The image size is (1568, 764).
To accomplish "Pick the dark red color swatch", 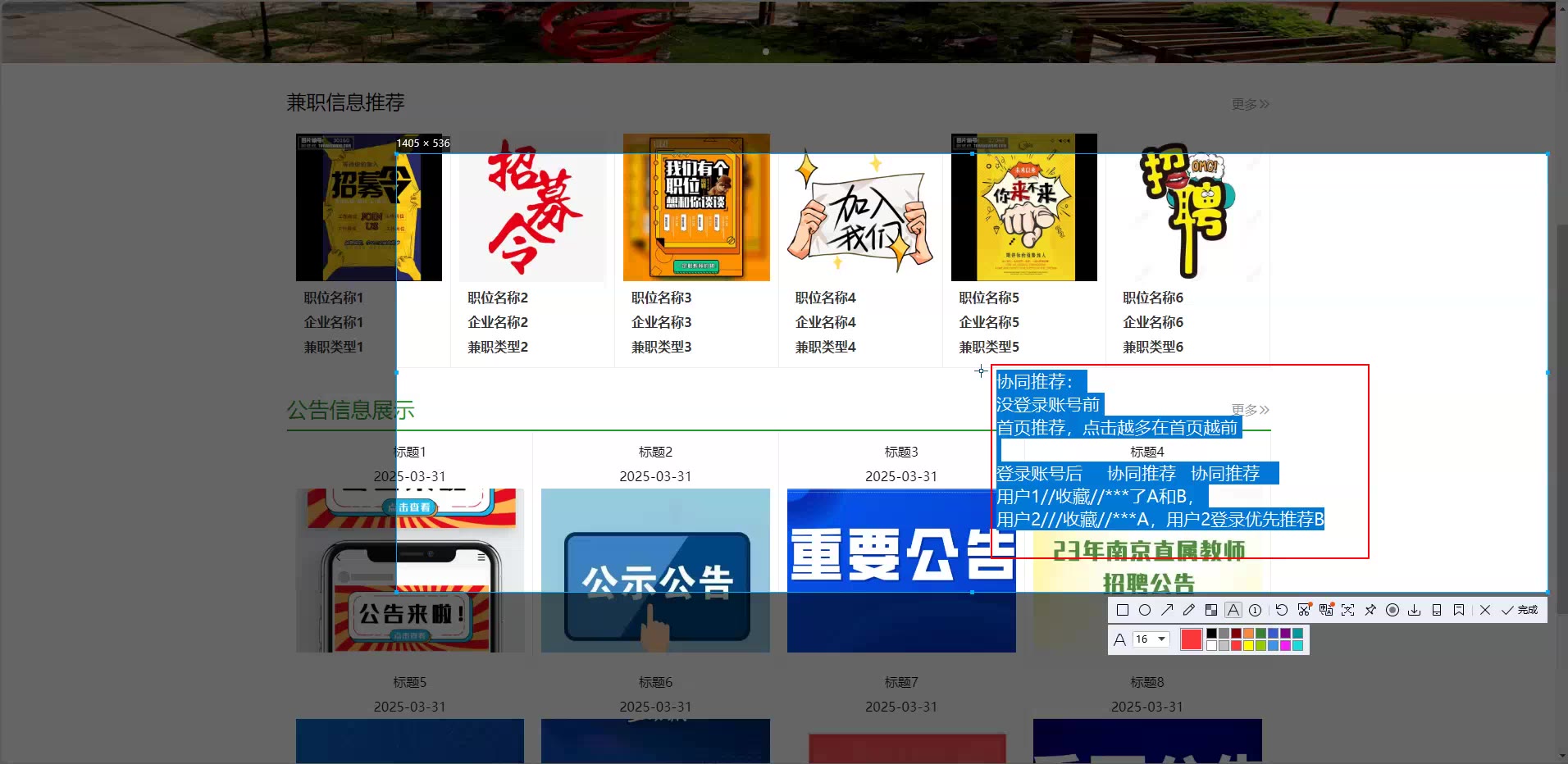I will click(1236, 634).
